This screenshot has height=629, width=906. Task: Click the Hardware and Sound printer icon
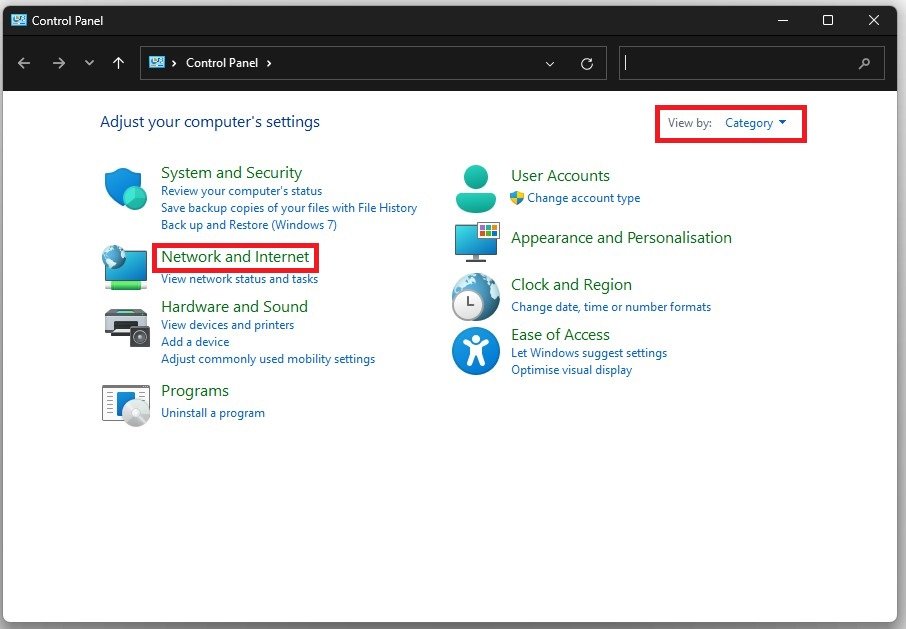(x=126, y=324)
